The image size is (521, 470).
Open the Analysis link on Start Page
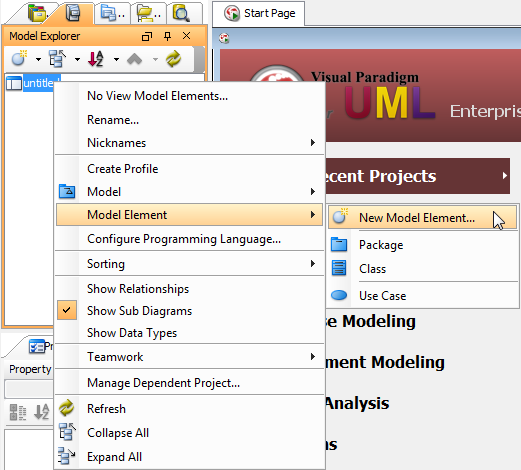pos(357,403)
